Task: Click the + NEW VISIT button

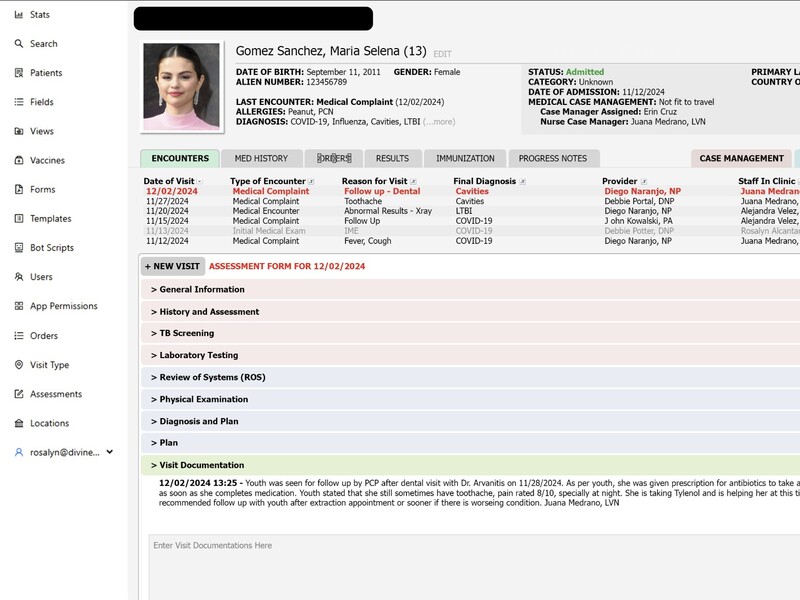Action: [173, 267]
